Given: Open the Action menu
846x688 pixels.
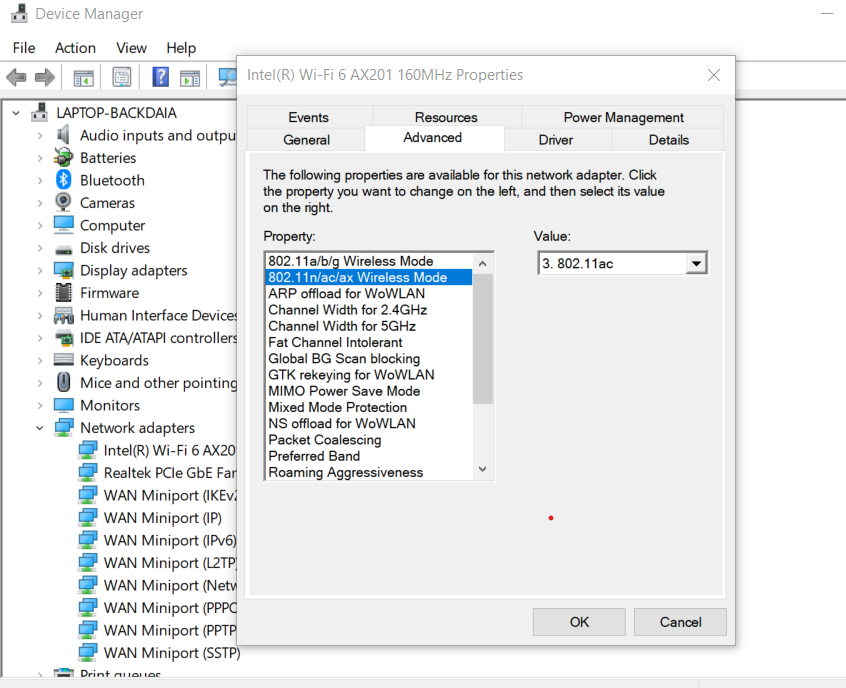Looking at the screenshot, I should (x=75, y=48).
